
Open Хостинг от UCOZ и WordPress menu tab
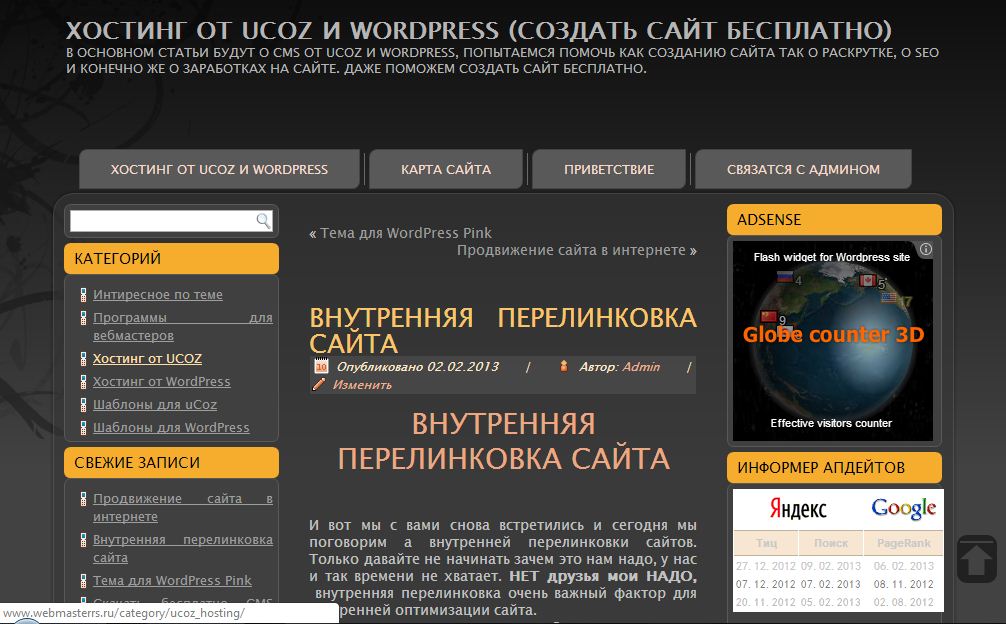click(219, 169)
